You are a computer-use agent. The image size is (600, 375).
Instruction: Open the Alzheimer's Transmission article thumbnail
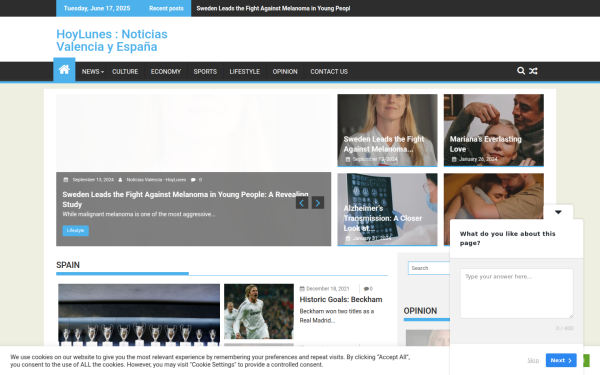(x=387, y=209)
